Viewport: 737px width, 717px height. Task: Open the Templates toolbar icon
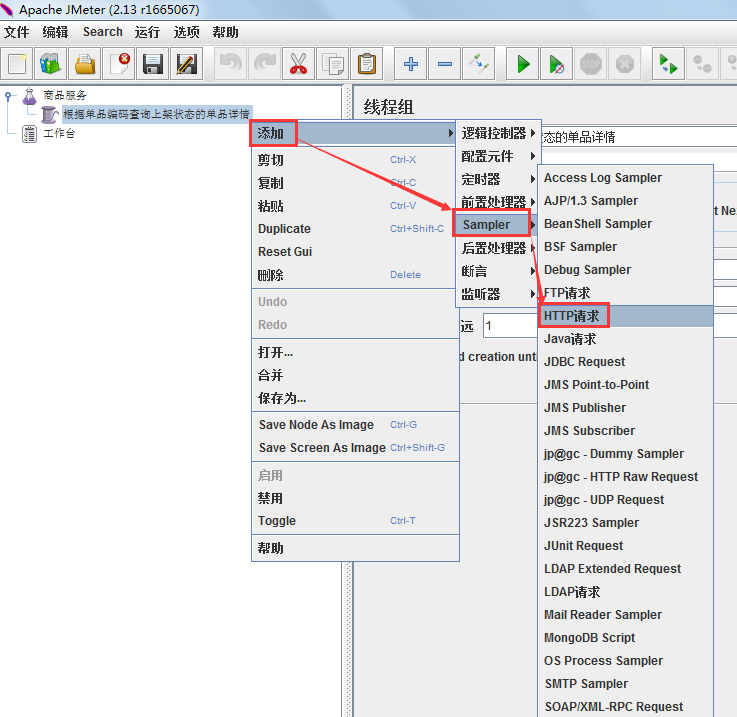[50, 64]
